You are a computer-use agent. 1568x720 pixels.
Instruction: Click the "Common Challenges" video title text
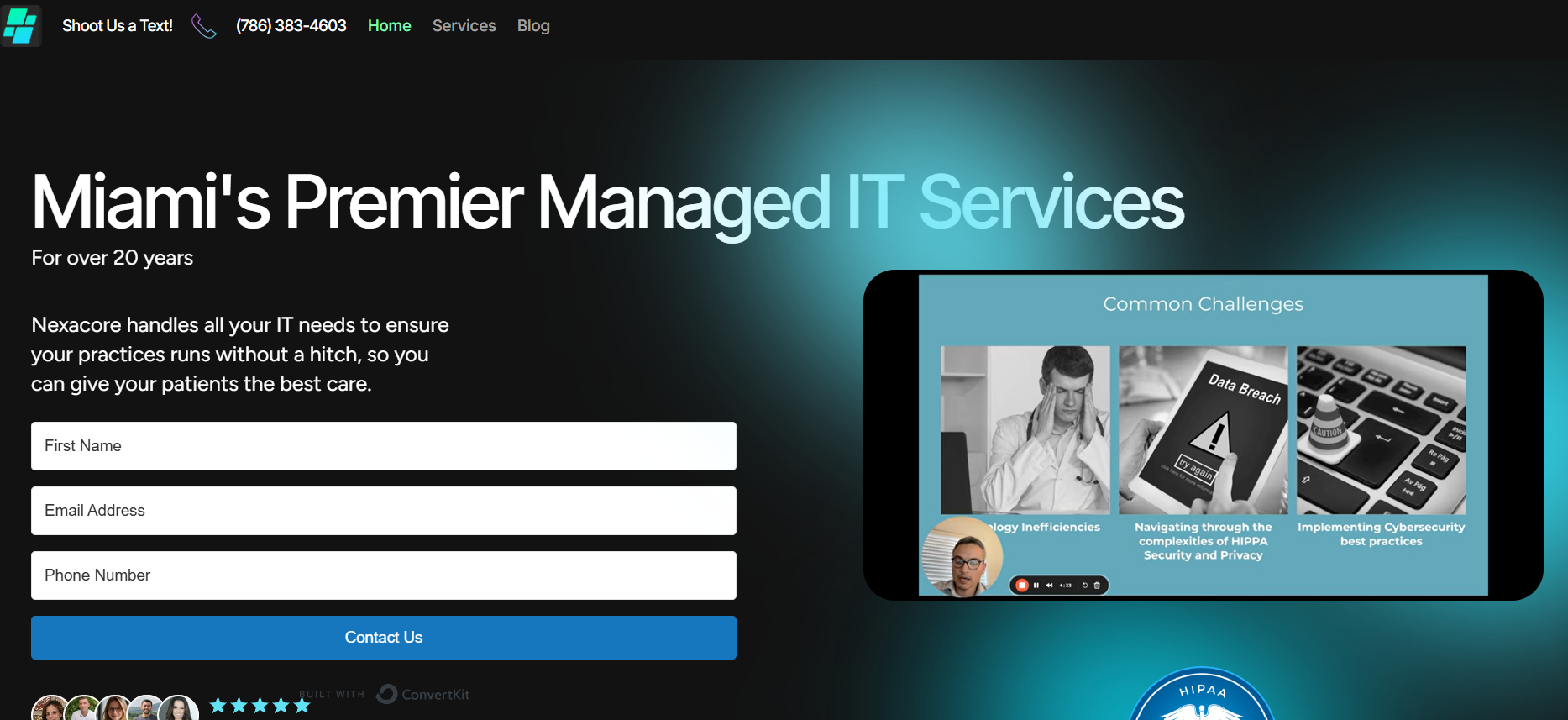click(x=1203, y=304)
